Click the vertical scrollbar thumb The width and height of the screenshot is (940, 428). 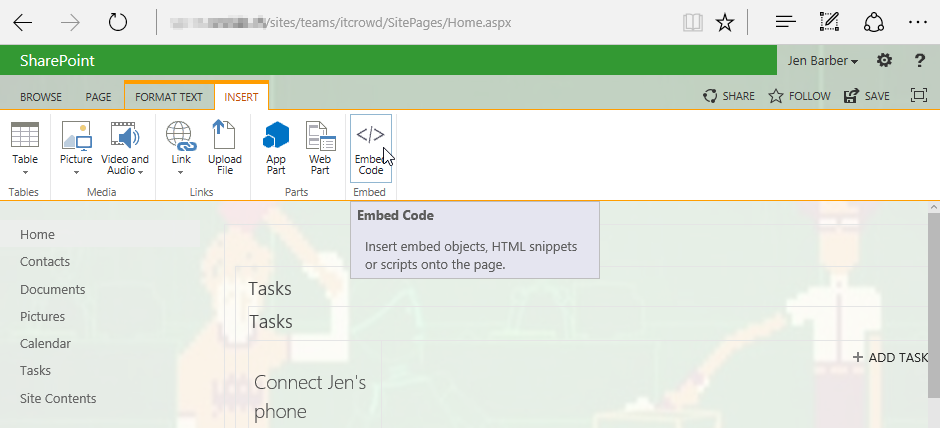tap(934, 306)
